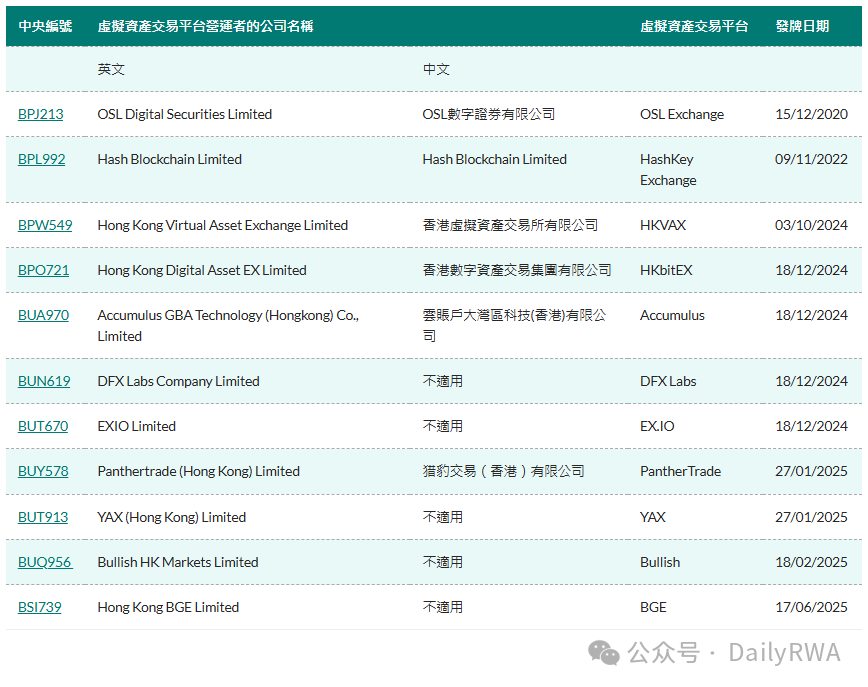Screen dimensions: 868x687
Task: Select the BGE platform cell
Action: (x=653, y=607)
